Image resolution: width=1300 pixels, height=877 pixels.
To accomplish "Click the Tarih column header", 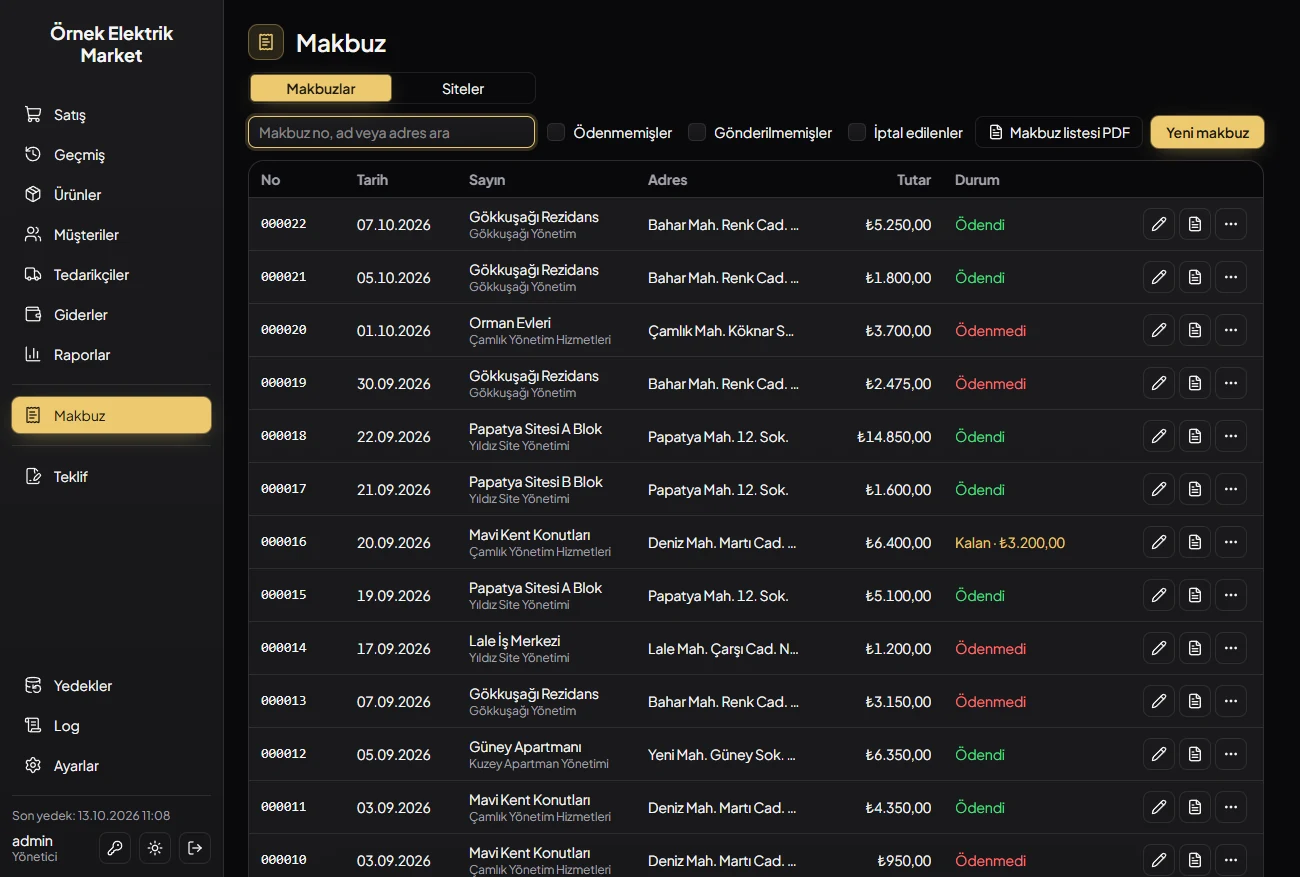I will point(372,180).
